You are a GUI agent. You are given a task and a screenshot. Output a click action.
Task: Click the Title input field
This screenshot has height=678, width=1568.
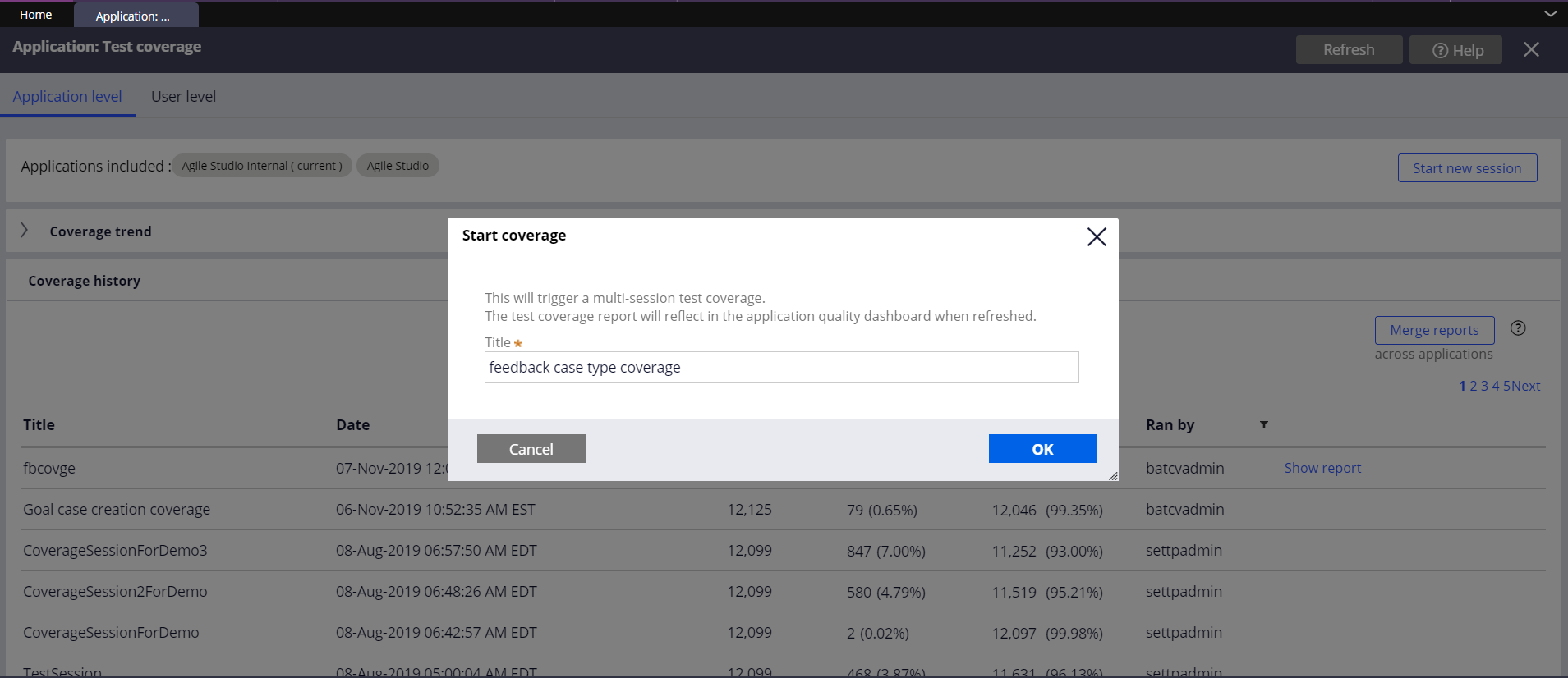[x=781, y=367]
